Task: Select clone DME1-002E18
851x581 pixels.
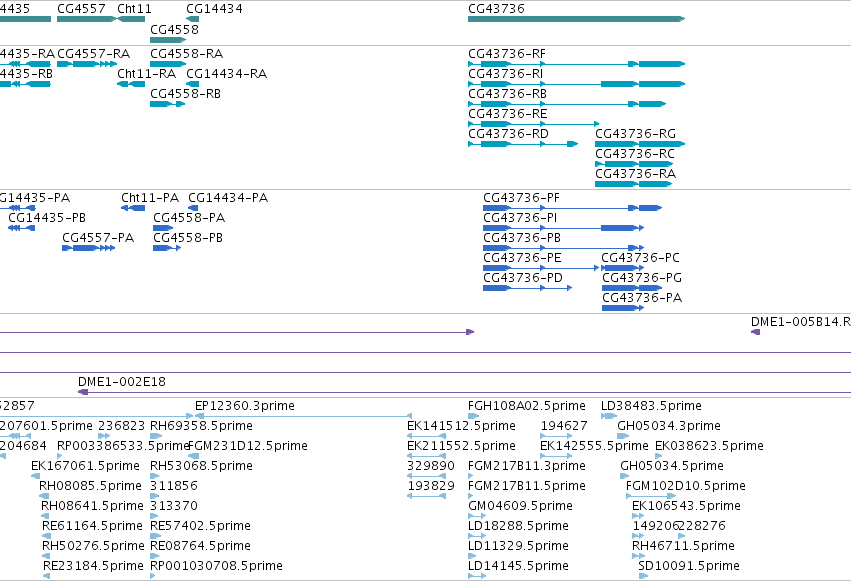Action: click(465, 392)
